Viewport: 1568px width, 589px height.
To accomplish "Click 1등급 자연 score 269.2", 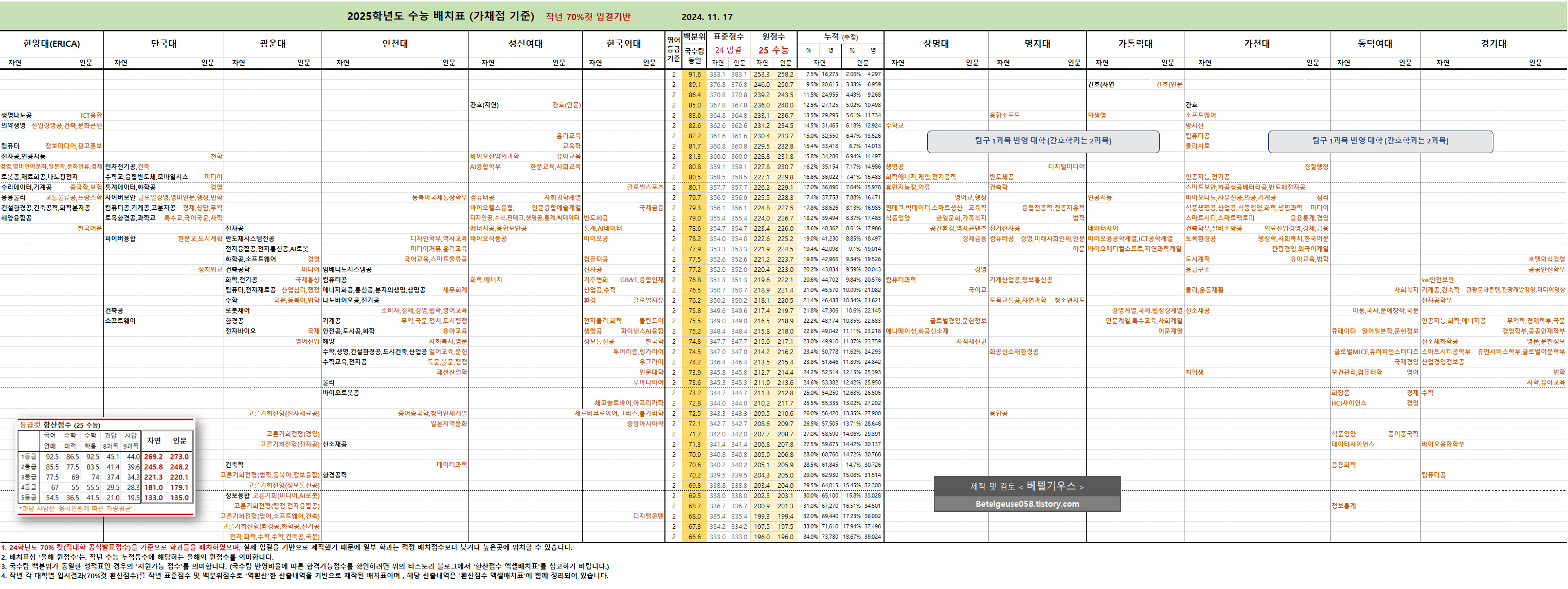I will [x=153, y=456].
